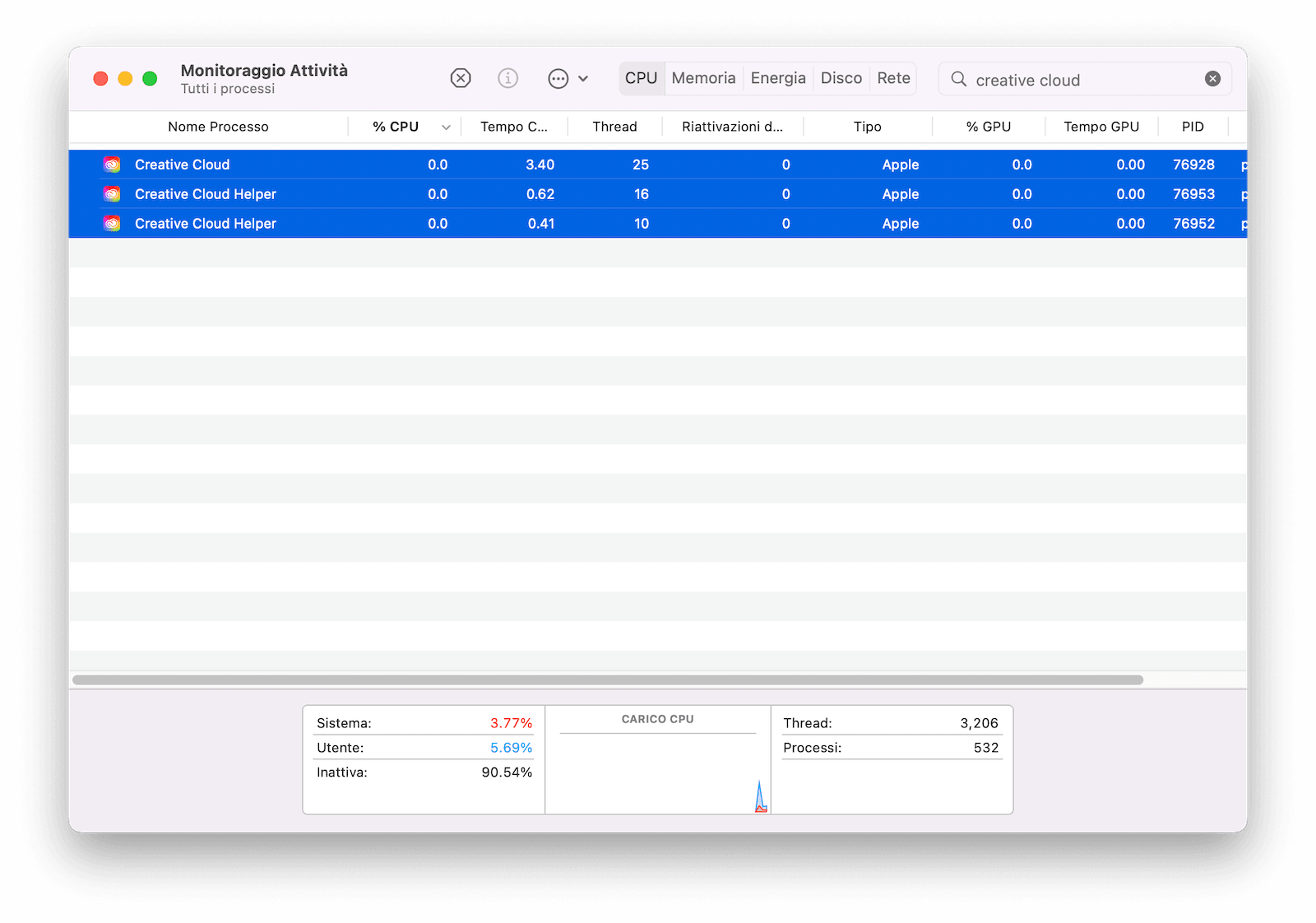Switch to the CPU tab

pos(642,78)
